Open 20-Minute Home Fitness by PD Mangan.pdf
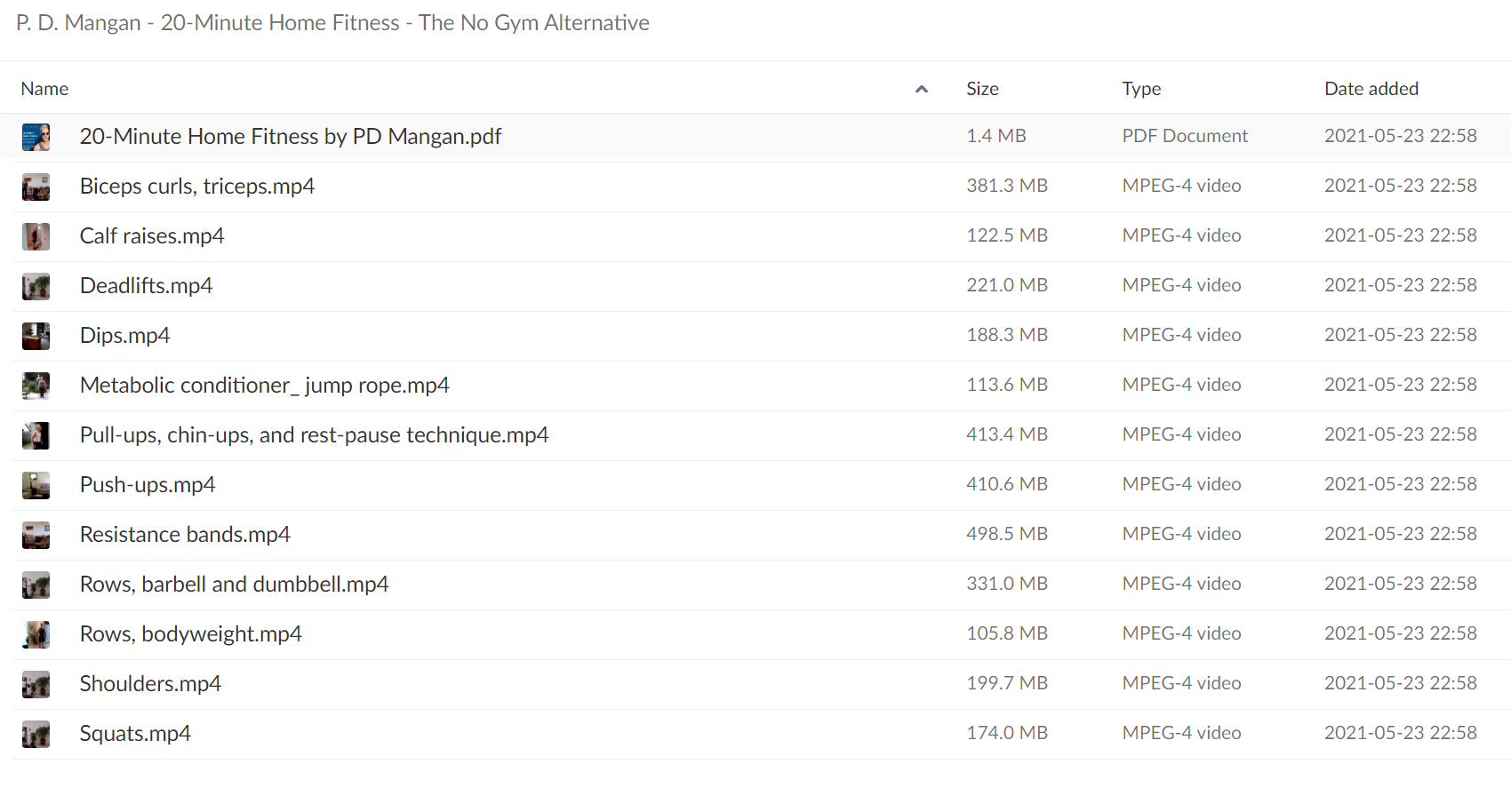1511x812 pixels. [291, 136]
